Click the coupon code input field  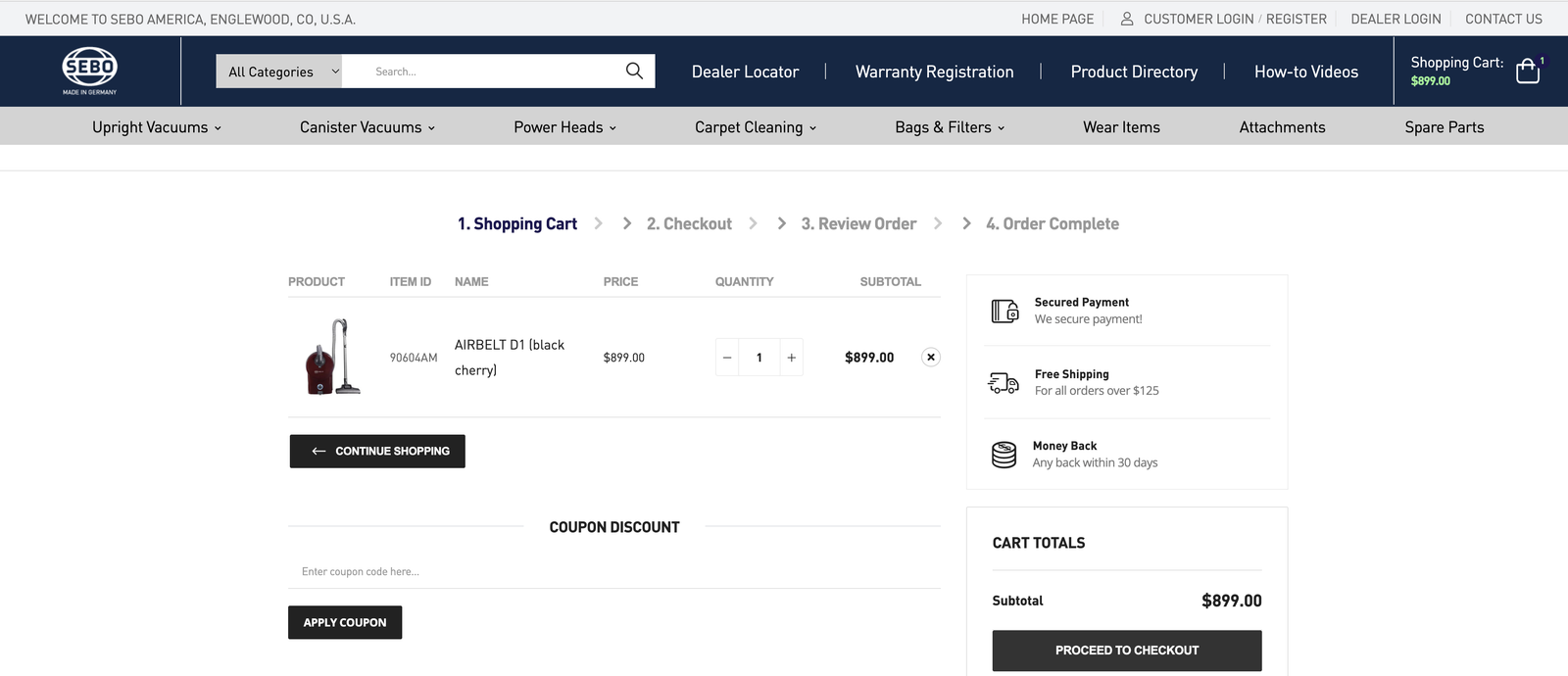click(x=613, y=572)
